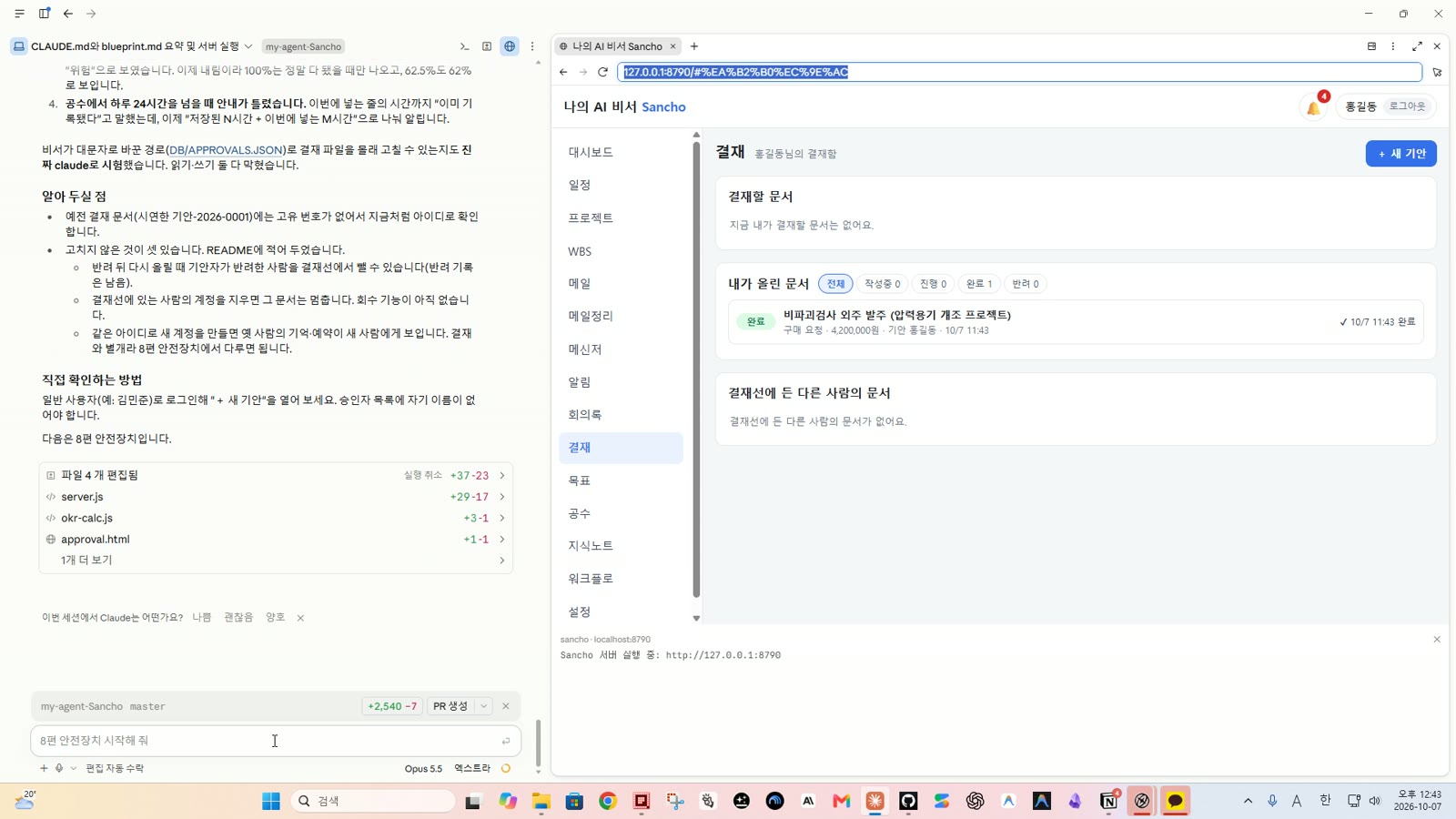
Task: Click the send arrow in prompt box
Action: [x=506, y=741]
